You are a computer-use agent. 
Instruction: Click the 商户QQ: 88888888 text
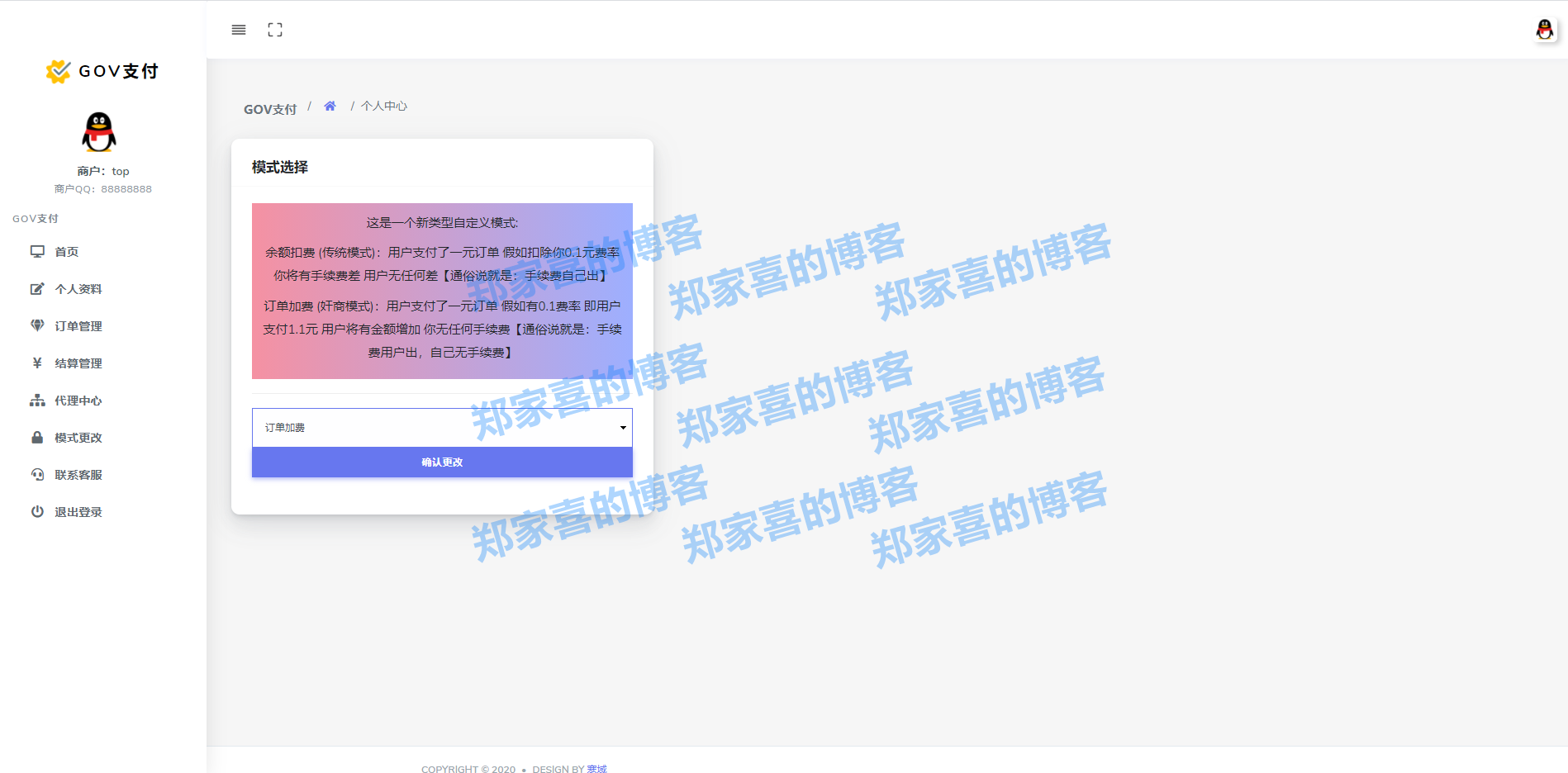(x=103, y=189)
